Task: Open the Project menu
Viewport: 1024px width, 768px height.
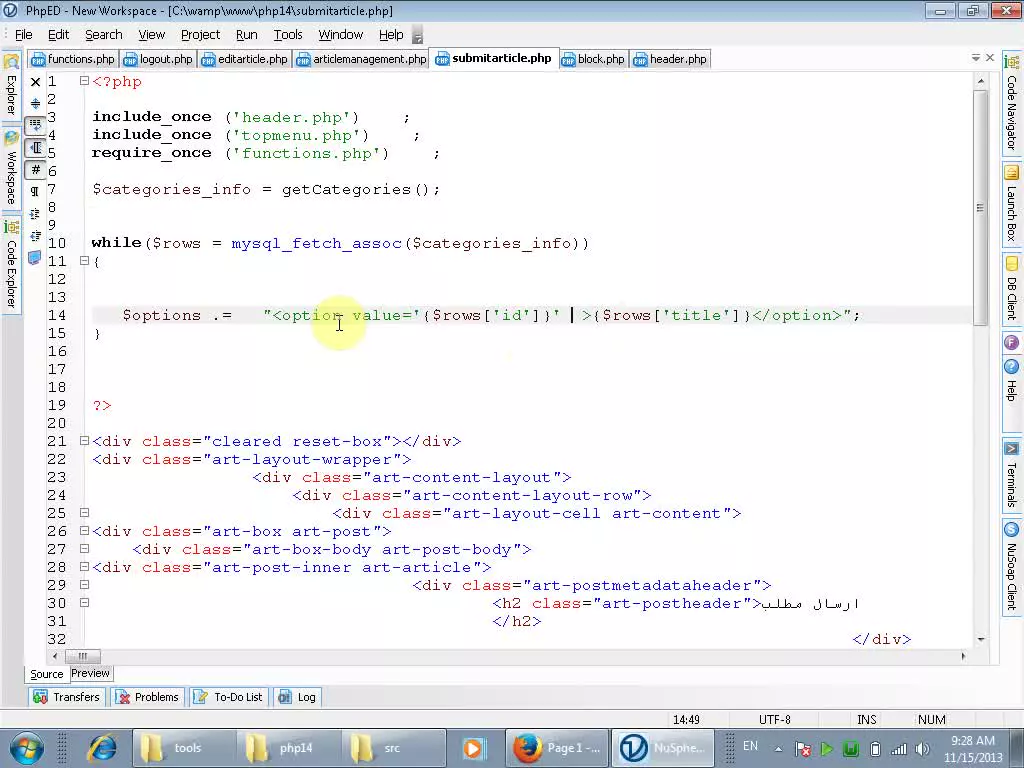Action: (200, 34)
